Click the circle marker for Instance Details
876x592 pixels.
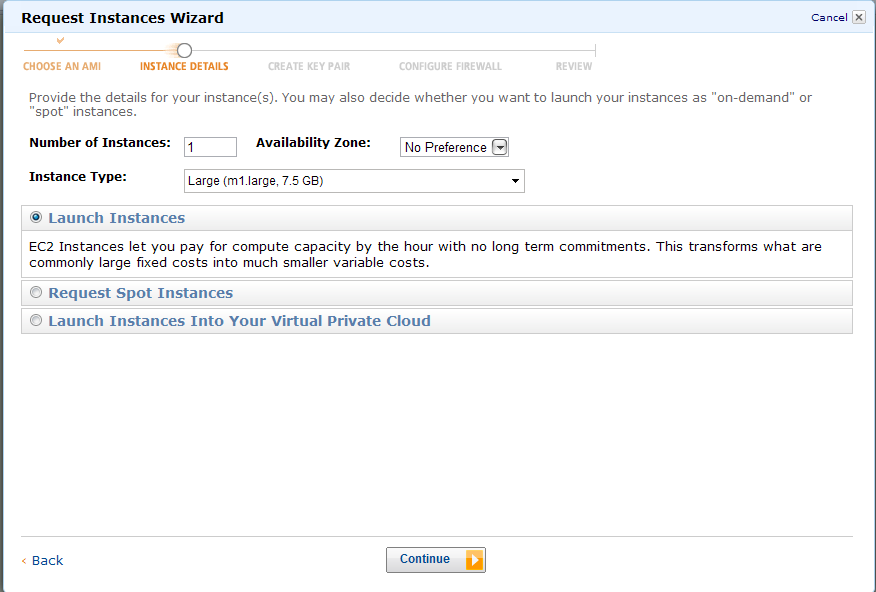click(184, 50)
